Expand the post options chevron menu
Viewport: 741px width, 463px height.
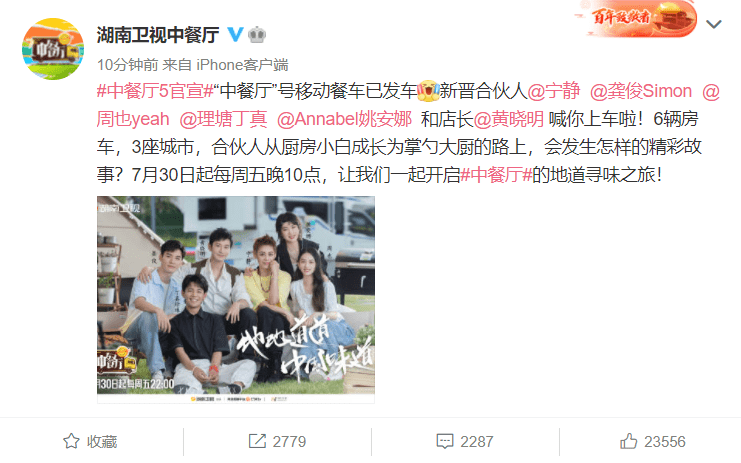(x=714, y=24)
